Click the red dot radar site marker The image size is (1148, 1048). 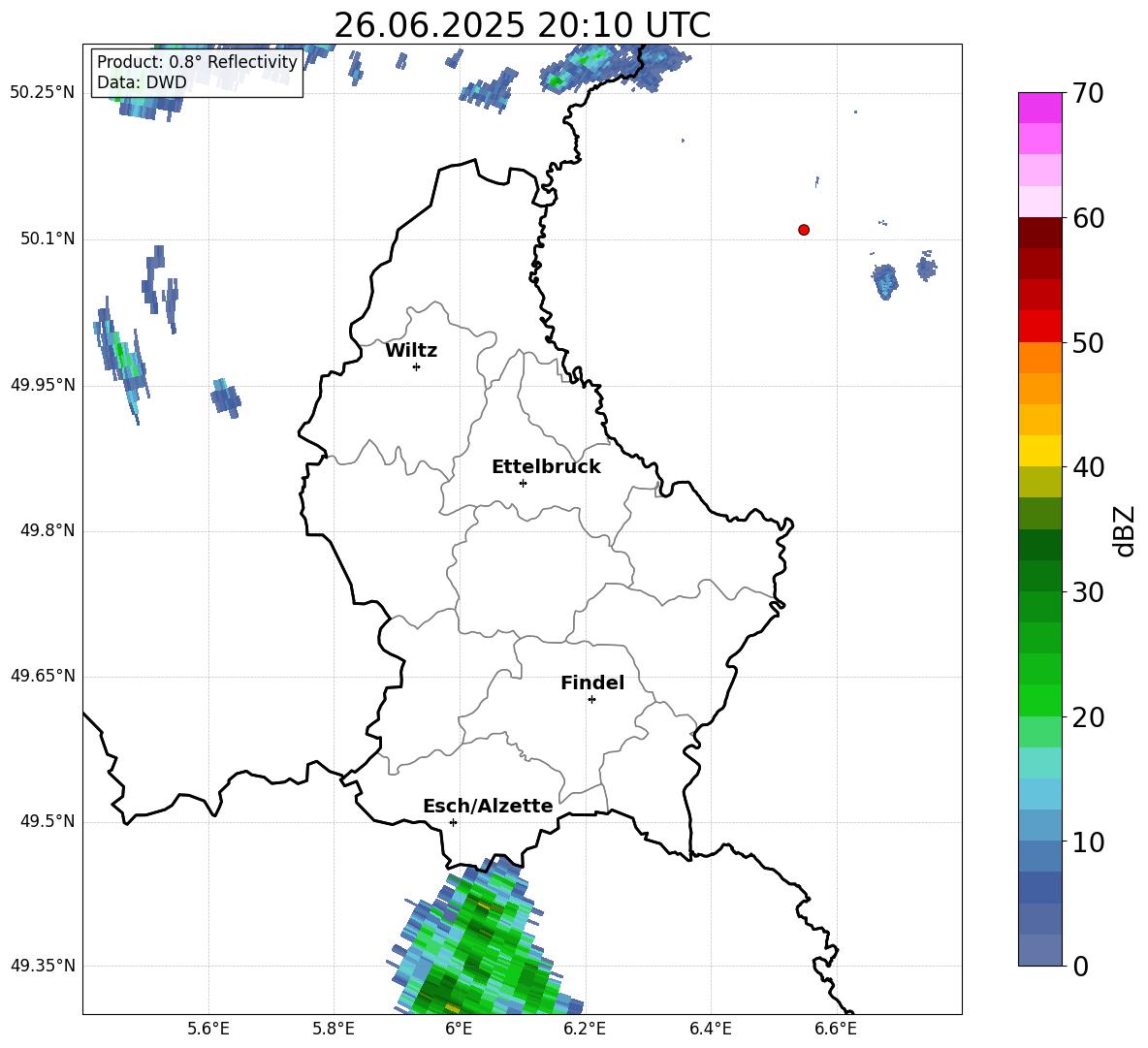pyautogui.click(x=804, y=230)
